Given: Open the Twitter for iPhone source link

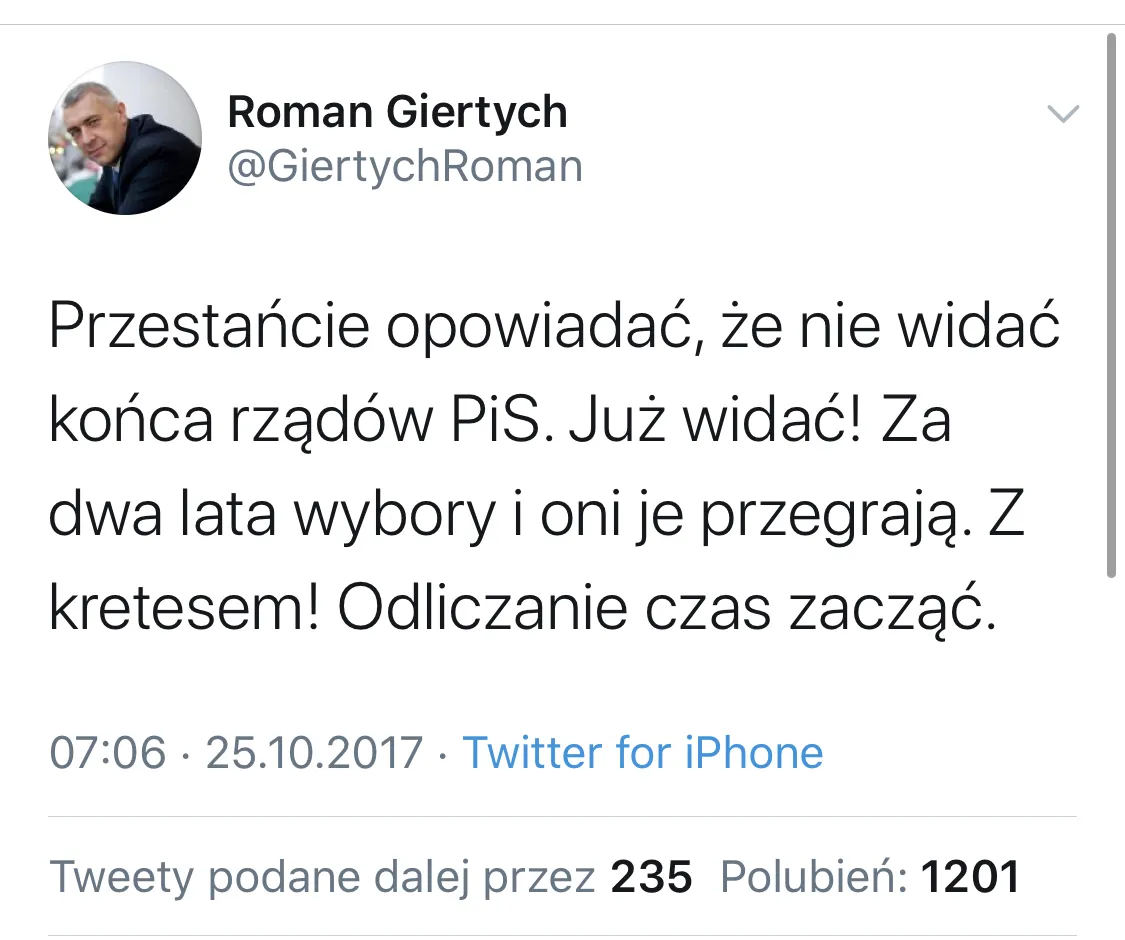Looking at the screenshot, I should coord(642,752).
